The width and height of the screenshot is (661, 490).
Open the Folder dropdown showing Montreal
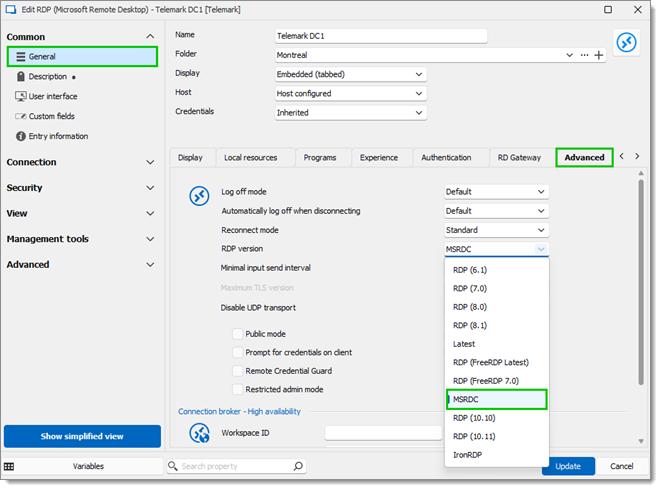click(569, 55)
